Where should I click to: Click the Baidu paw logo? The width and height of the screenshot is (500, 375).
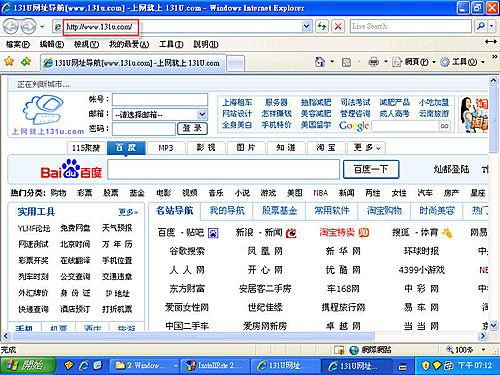(x=71, y=169)
